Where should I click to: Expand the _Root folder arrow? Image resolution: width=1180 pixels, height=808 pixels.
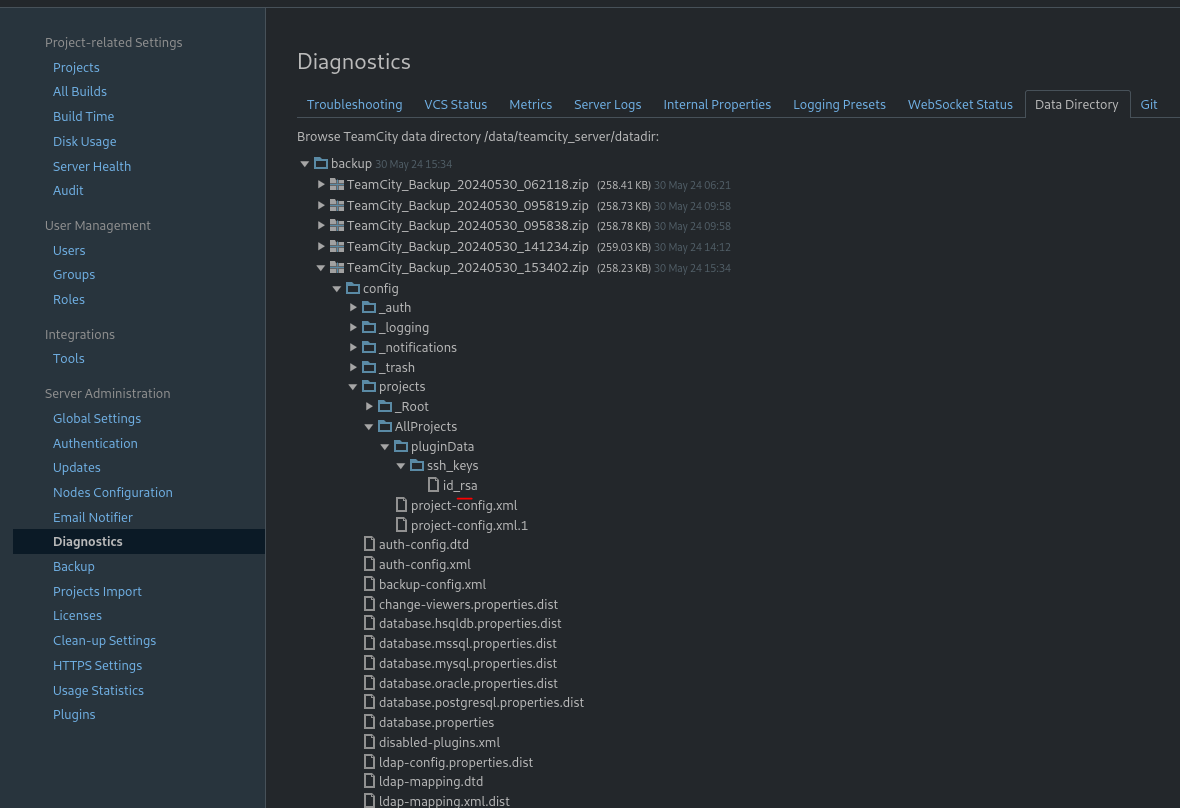(x=370, y=406)
